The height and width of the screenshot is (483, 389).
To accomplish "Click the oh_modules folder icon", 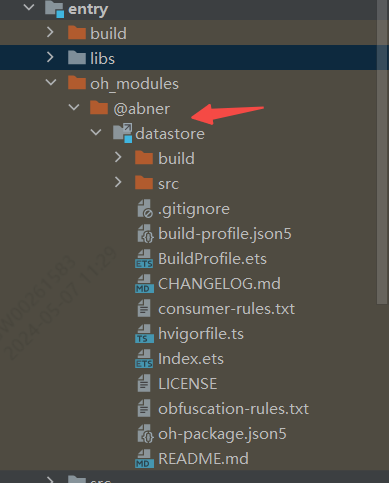I will [77, 83].
